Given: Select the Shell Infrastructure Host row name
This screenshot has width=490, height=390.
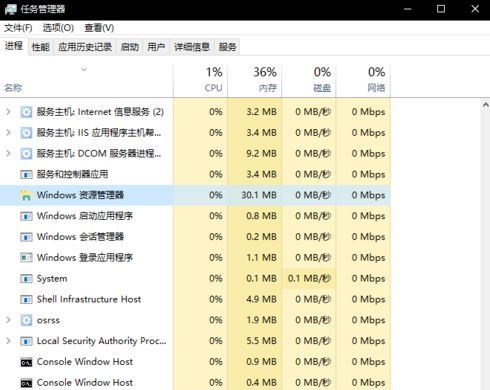Looking at the screenshot, I should [89, 299].
